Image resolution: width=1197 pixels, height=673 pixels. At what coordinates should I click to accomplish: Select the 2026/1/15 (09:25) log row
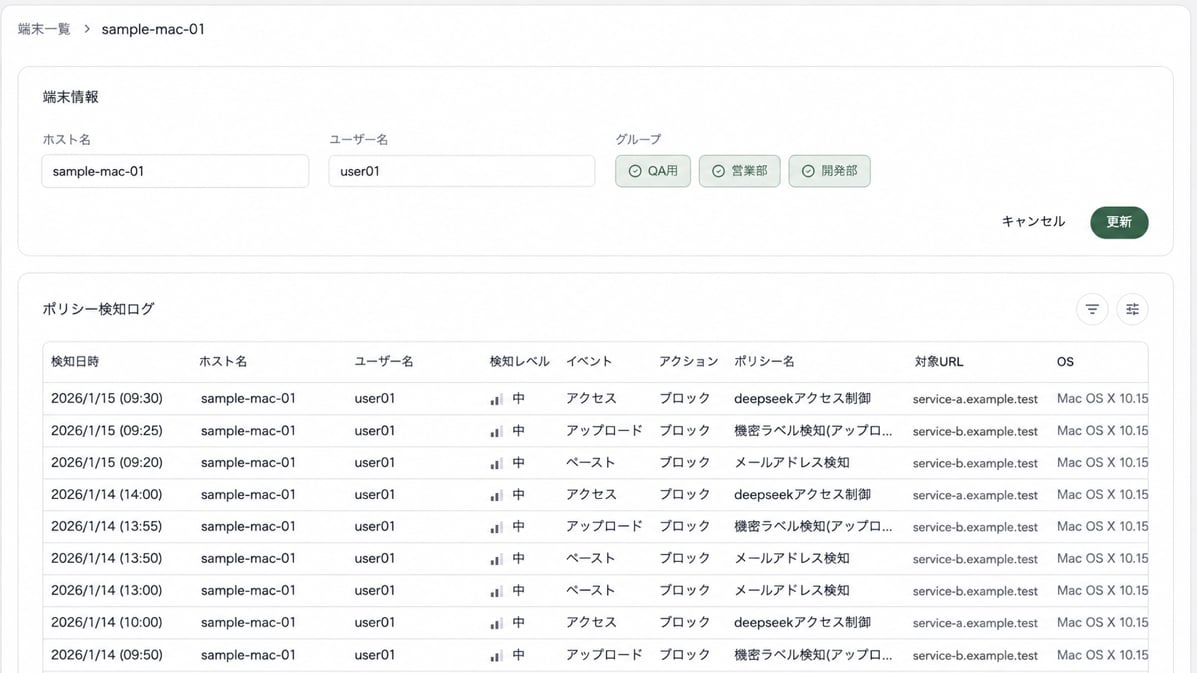(x=595, y=430)
